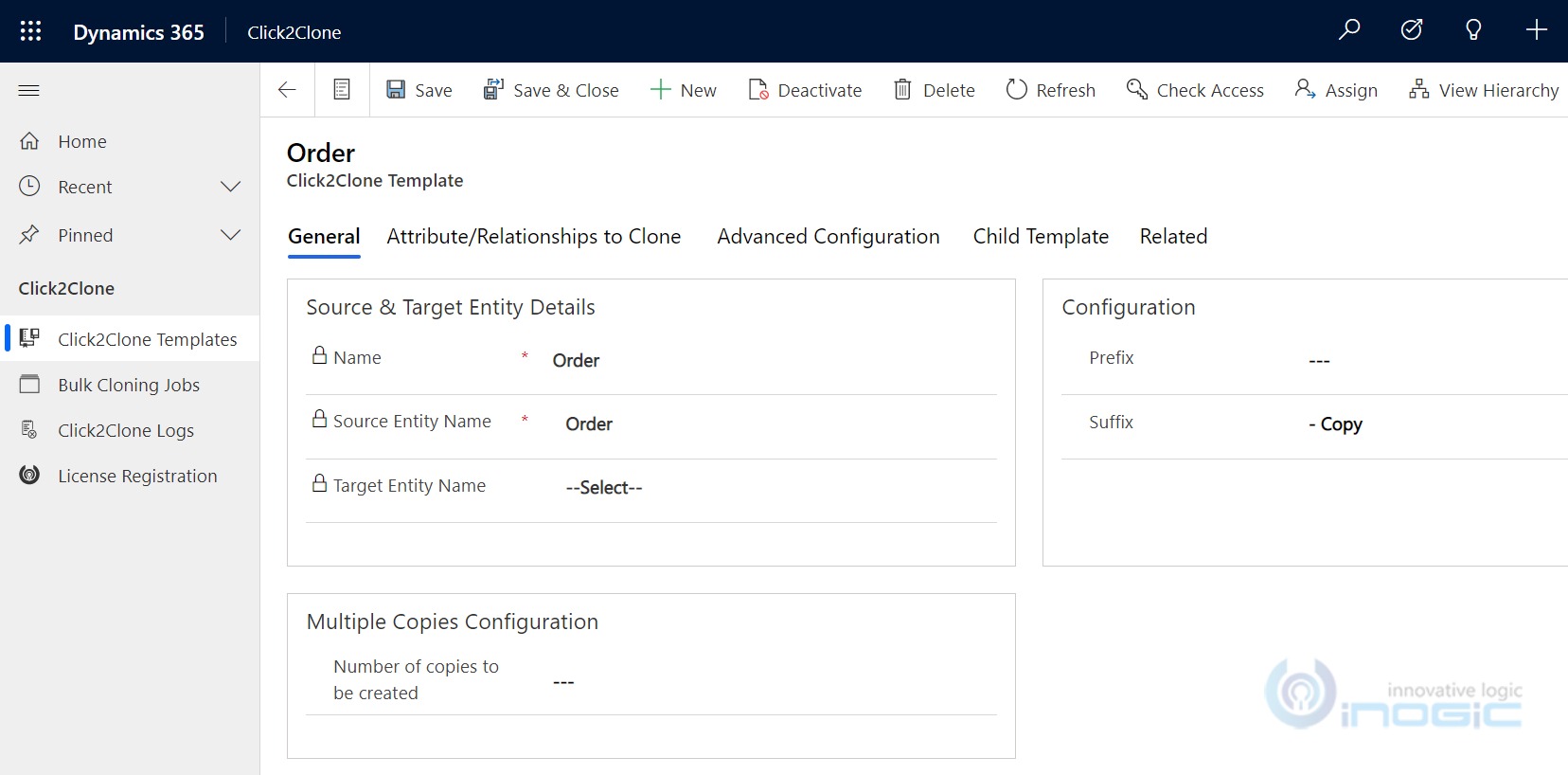Click lock icon beside Target Entity Name
This screenshot has width=1568, height=775.
tap(319, 483)
